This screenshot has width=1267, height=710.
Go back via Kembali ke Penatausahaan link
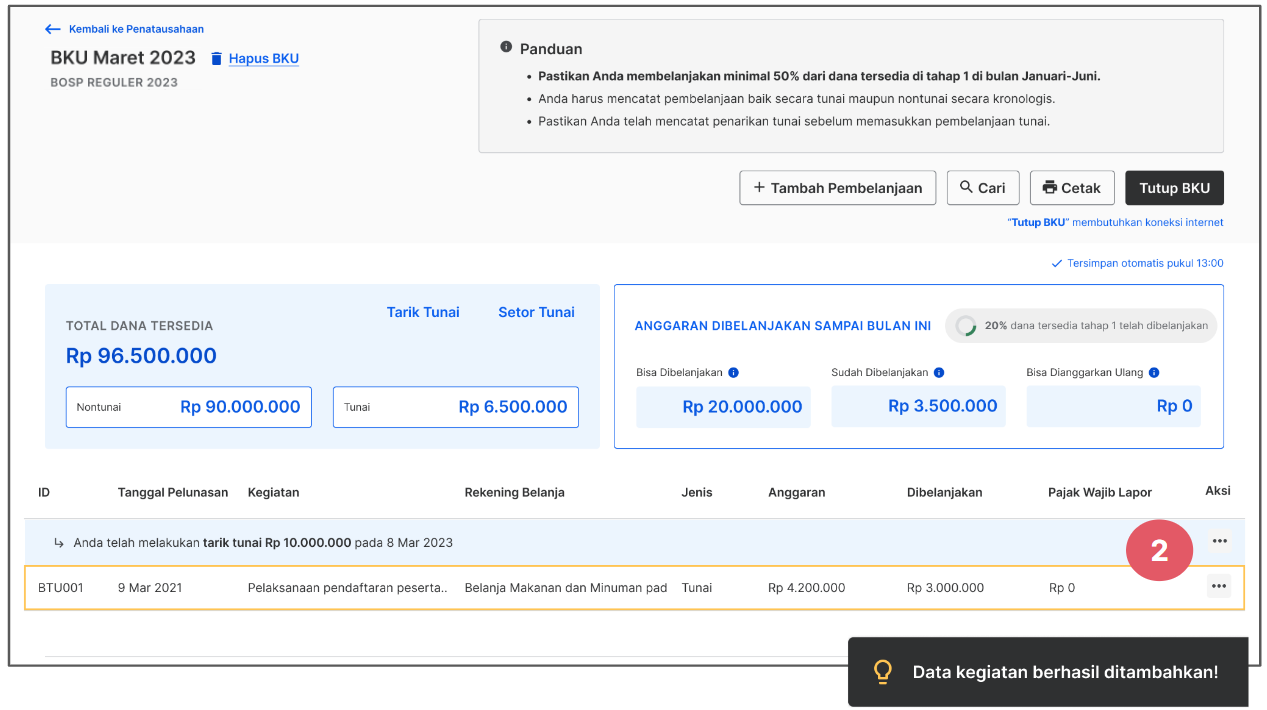(x=136, y=29)
